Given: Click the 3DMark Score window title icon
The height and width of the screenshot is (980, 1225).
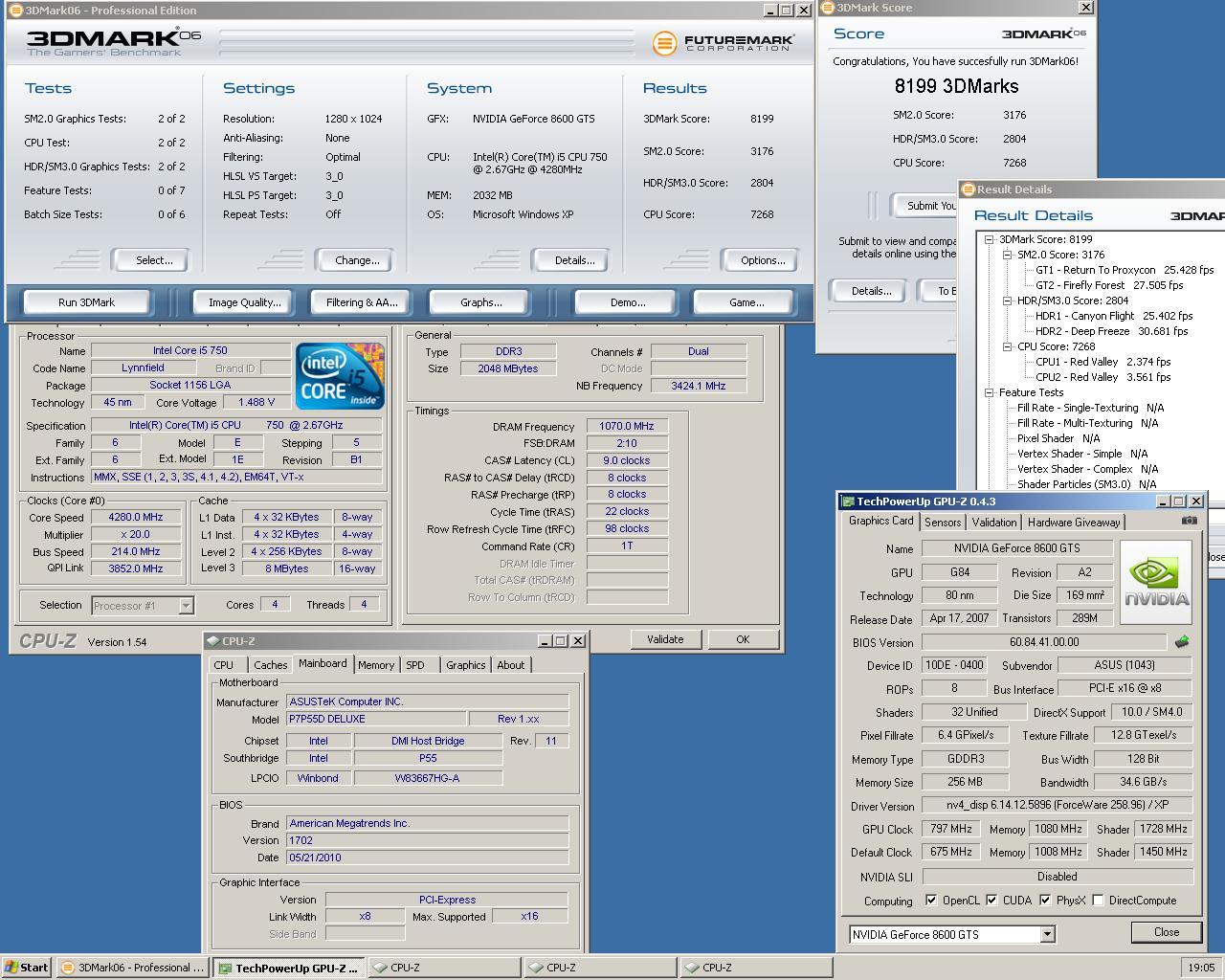Looking at the screenshot, I should coord(828,8).
